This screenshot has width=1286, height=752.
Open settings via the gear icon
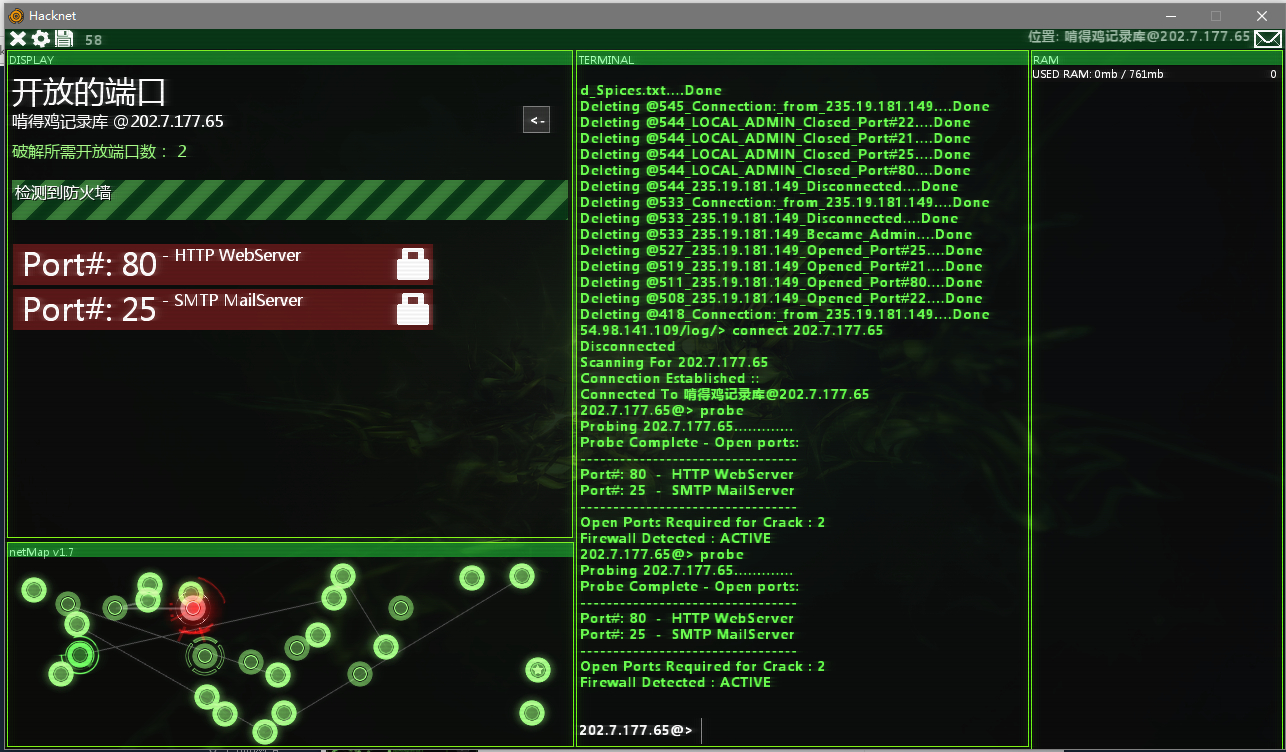pos(41,39)
